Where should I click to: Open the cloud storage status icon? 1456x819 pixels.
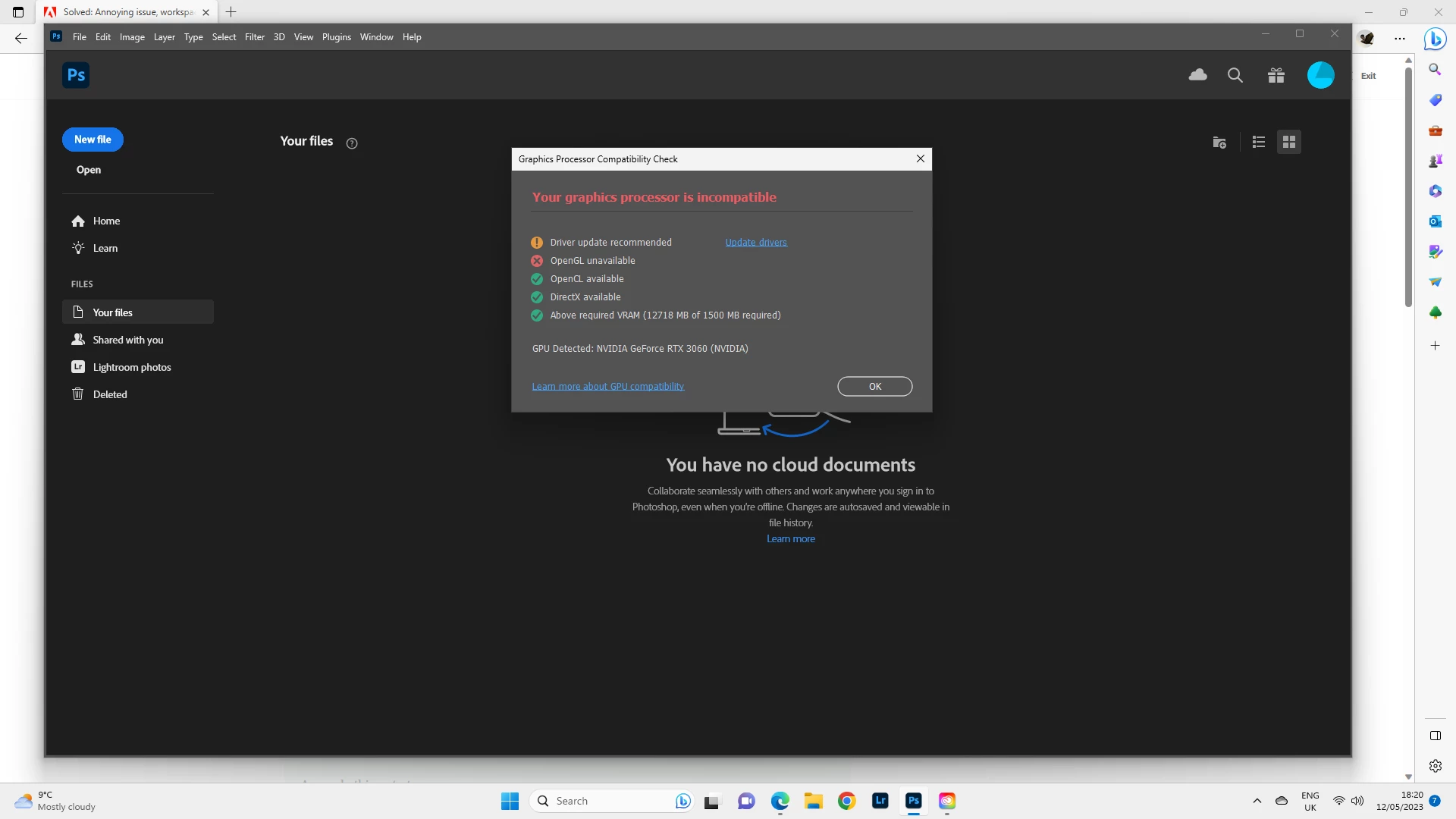pyautogui.click(x=1197, y=75)
